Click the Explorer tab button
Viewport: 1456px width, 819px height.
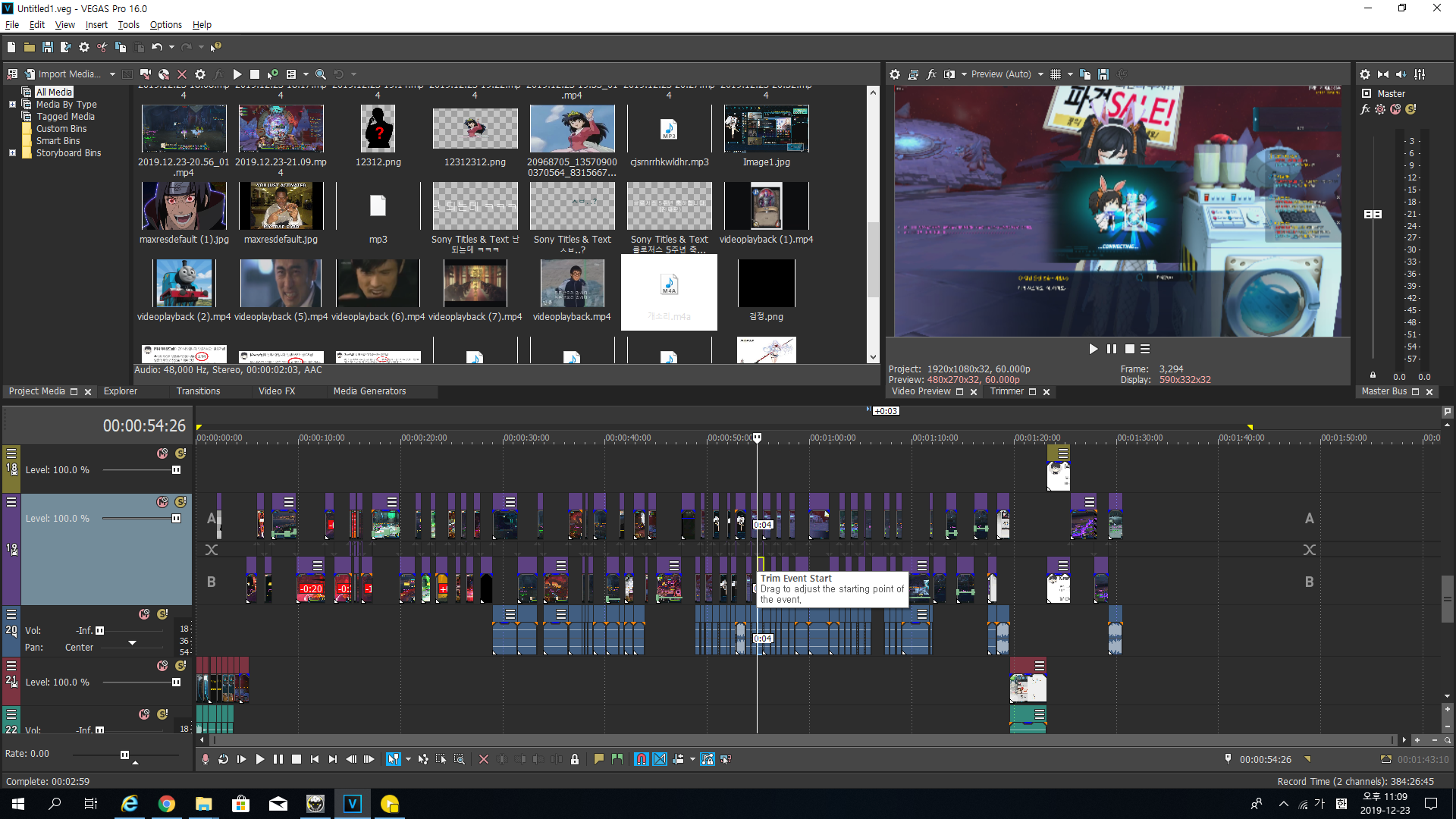118,390
